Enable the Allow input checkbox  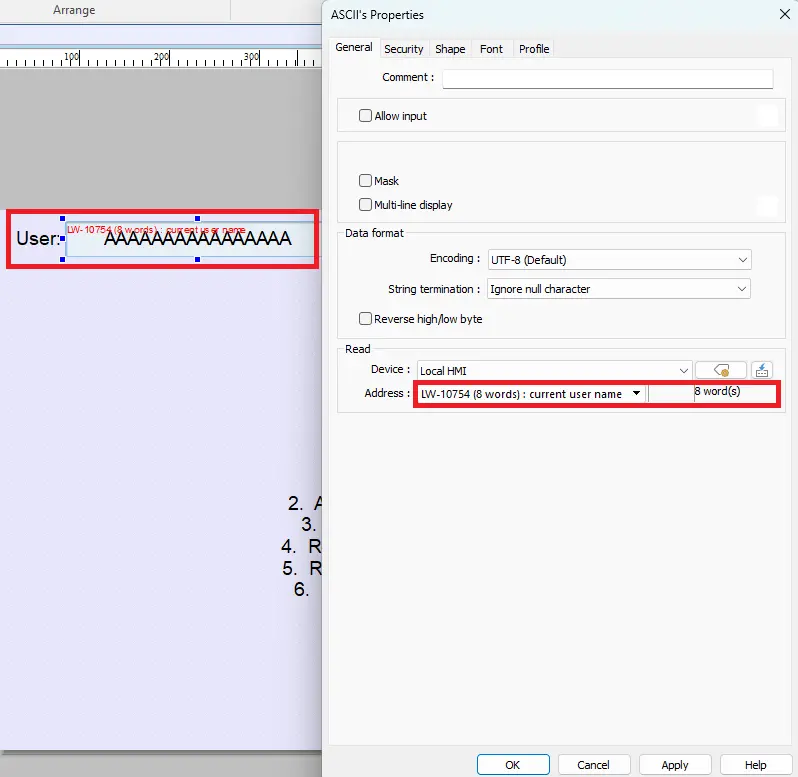coord(365,116)
